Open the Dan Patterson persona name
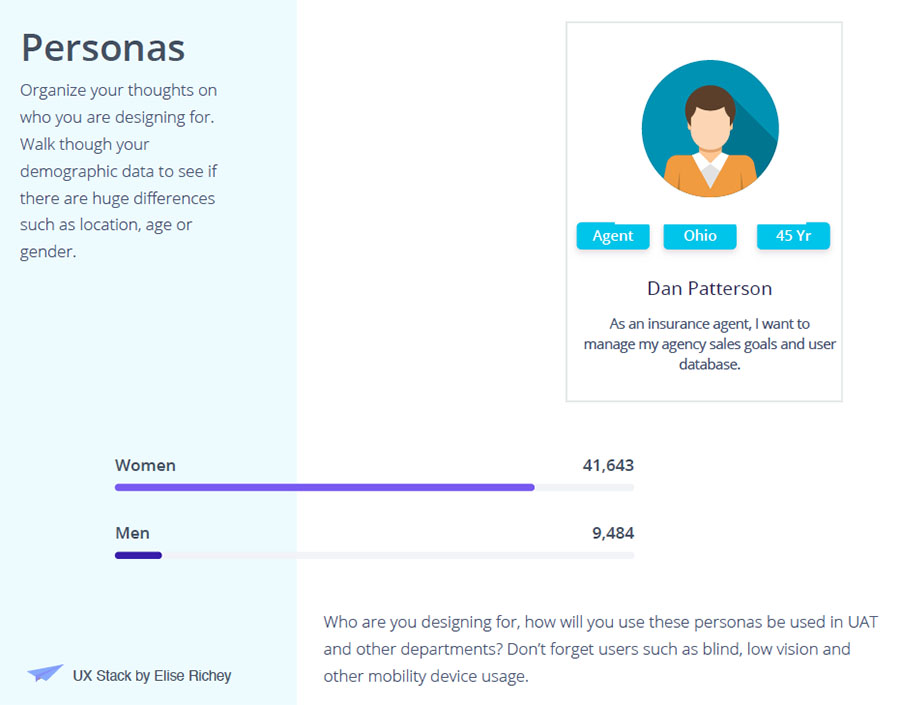 [x=710, y=288]
